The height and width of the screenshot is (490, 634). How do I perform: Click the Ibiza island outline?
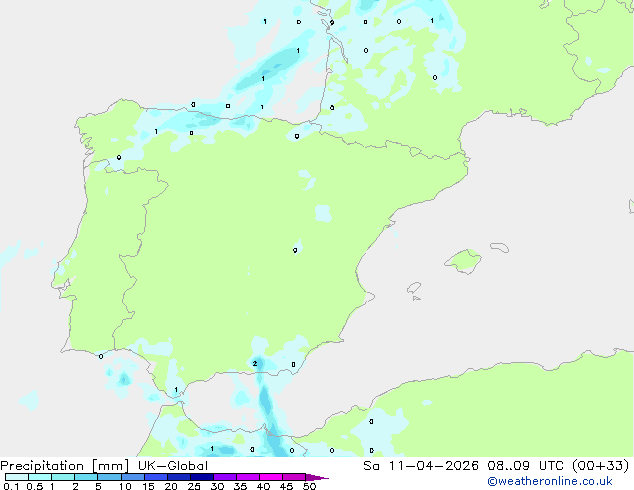pyautogui.click(x=414, y=288)
